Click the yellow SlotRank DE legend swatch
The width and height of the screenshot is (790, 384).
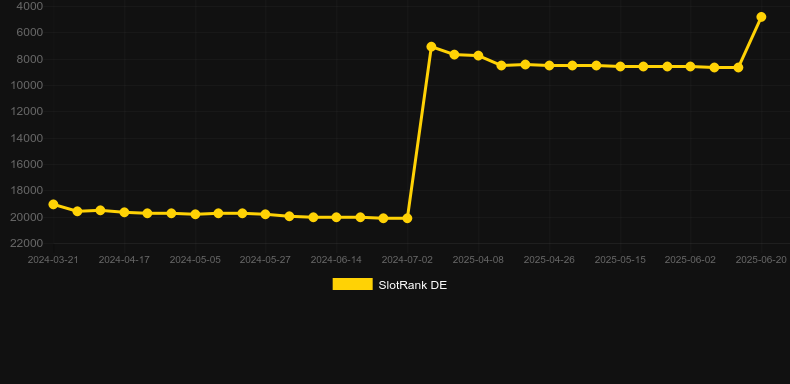tap(353, 284)
